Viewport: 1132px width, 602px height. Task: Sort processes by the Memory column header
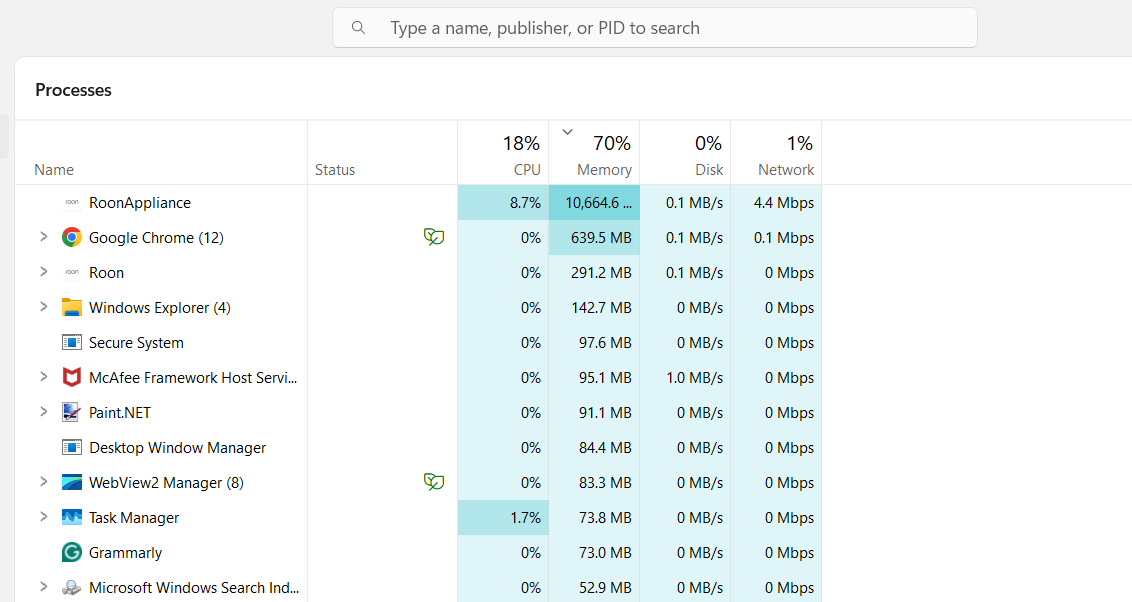[x=594, y=155]
